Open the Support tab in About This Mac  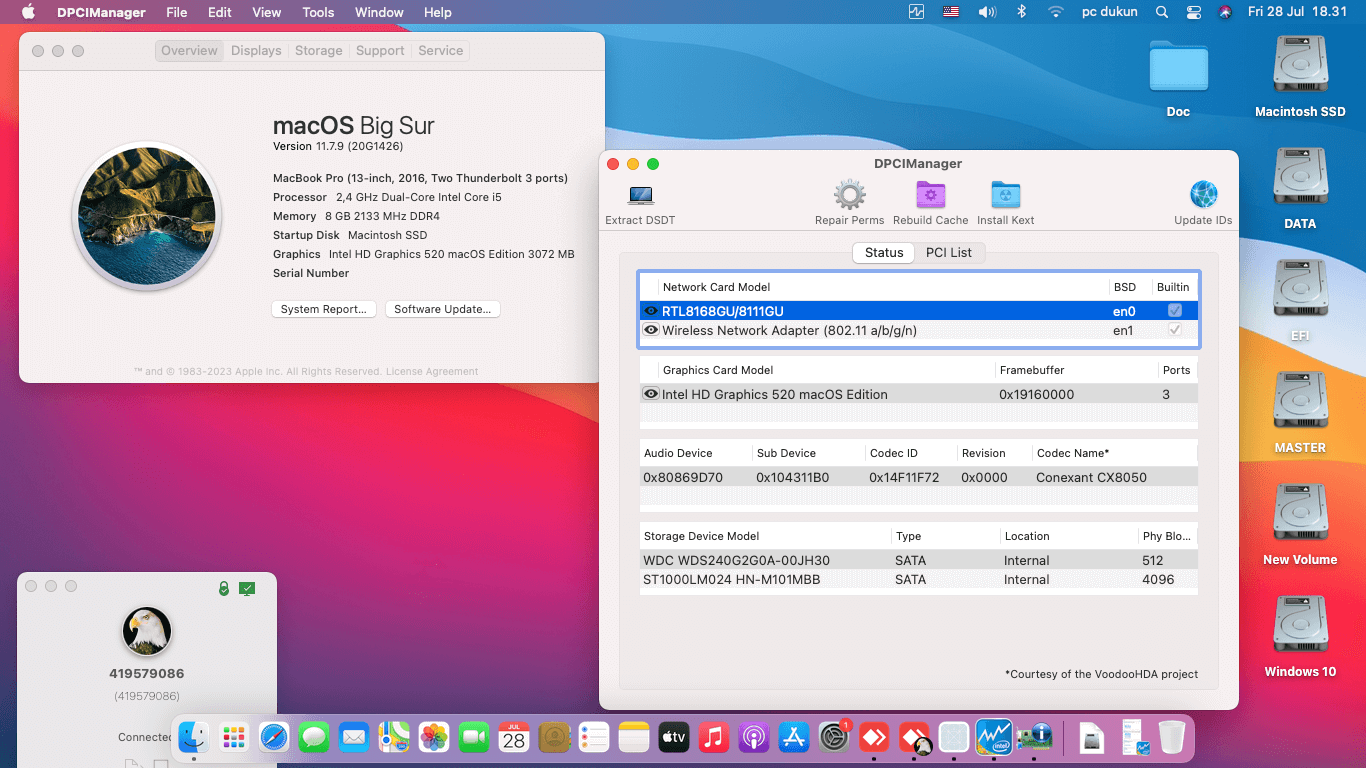coord(380,51)
